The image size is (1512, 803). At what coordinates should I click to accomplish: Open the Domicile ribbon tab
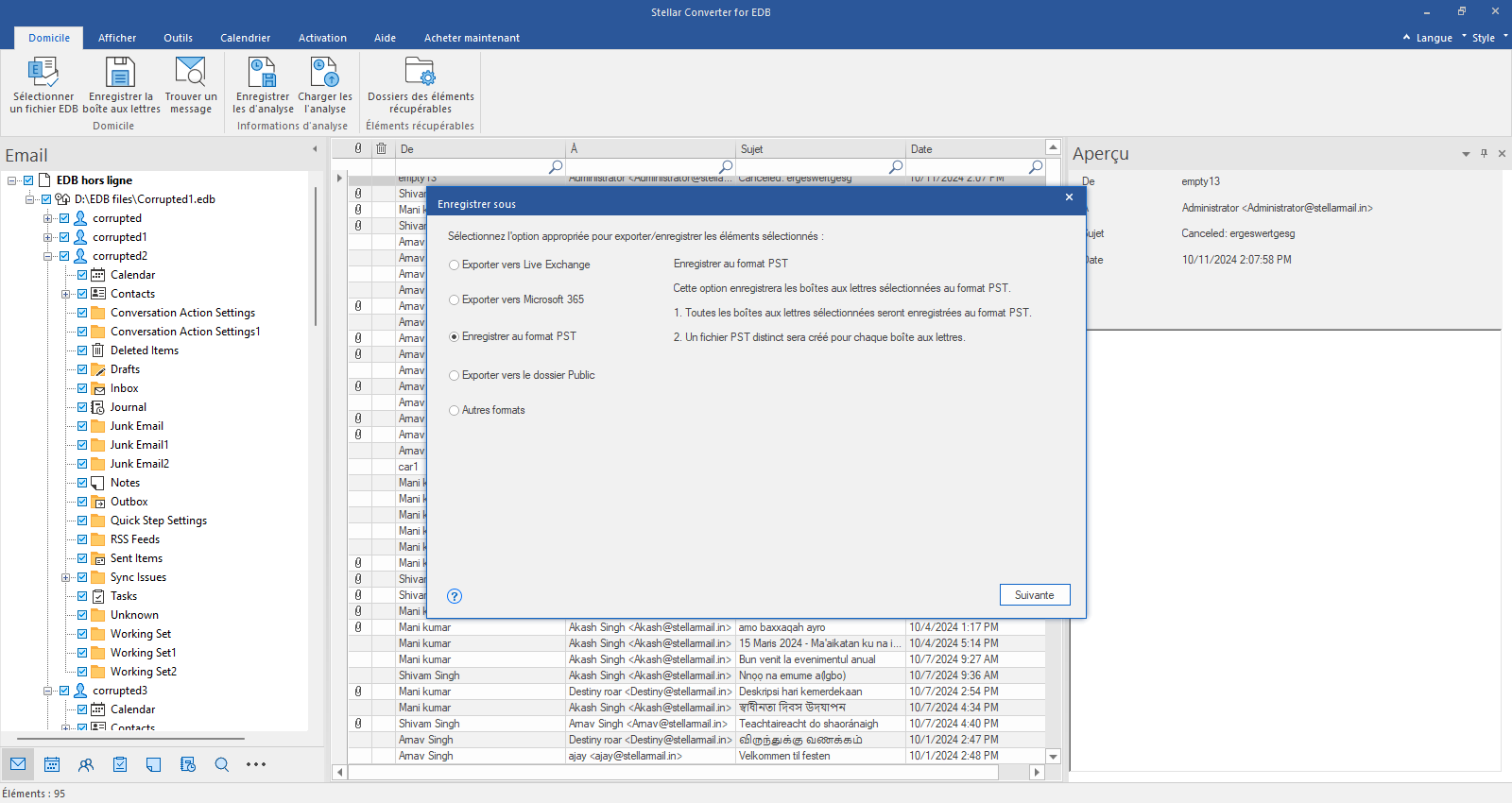point(49,38)
